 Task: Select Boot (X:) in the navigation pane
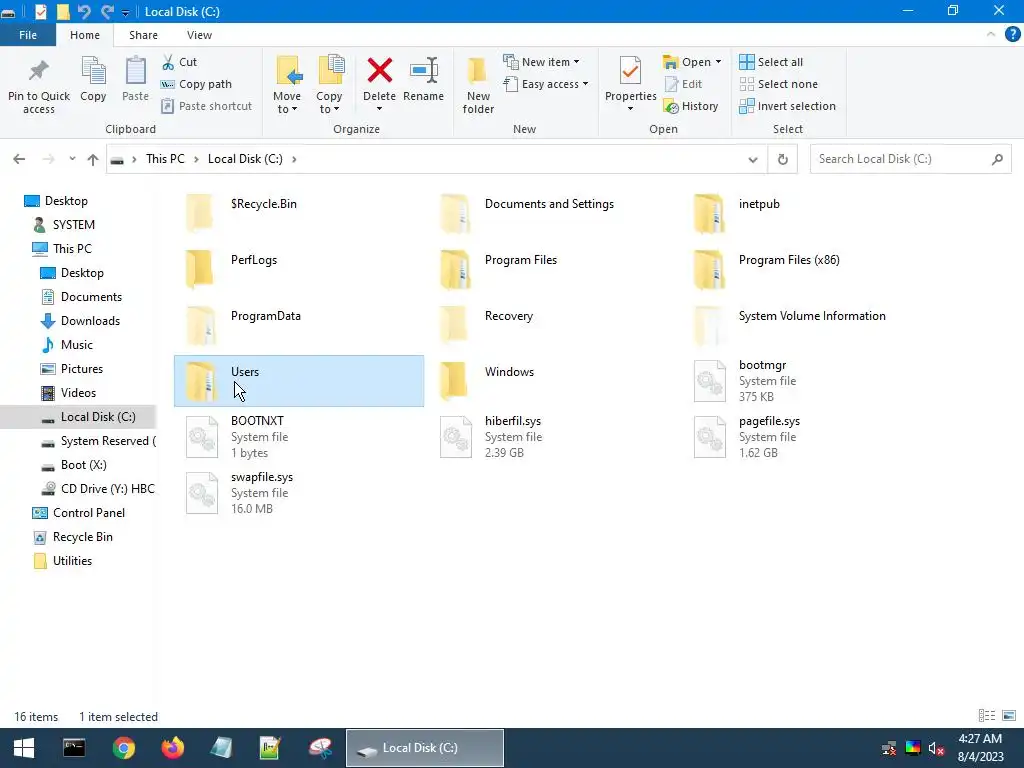83,465
